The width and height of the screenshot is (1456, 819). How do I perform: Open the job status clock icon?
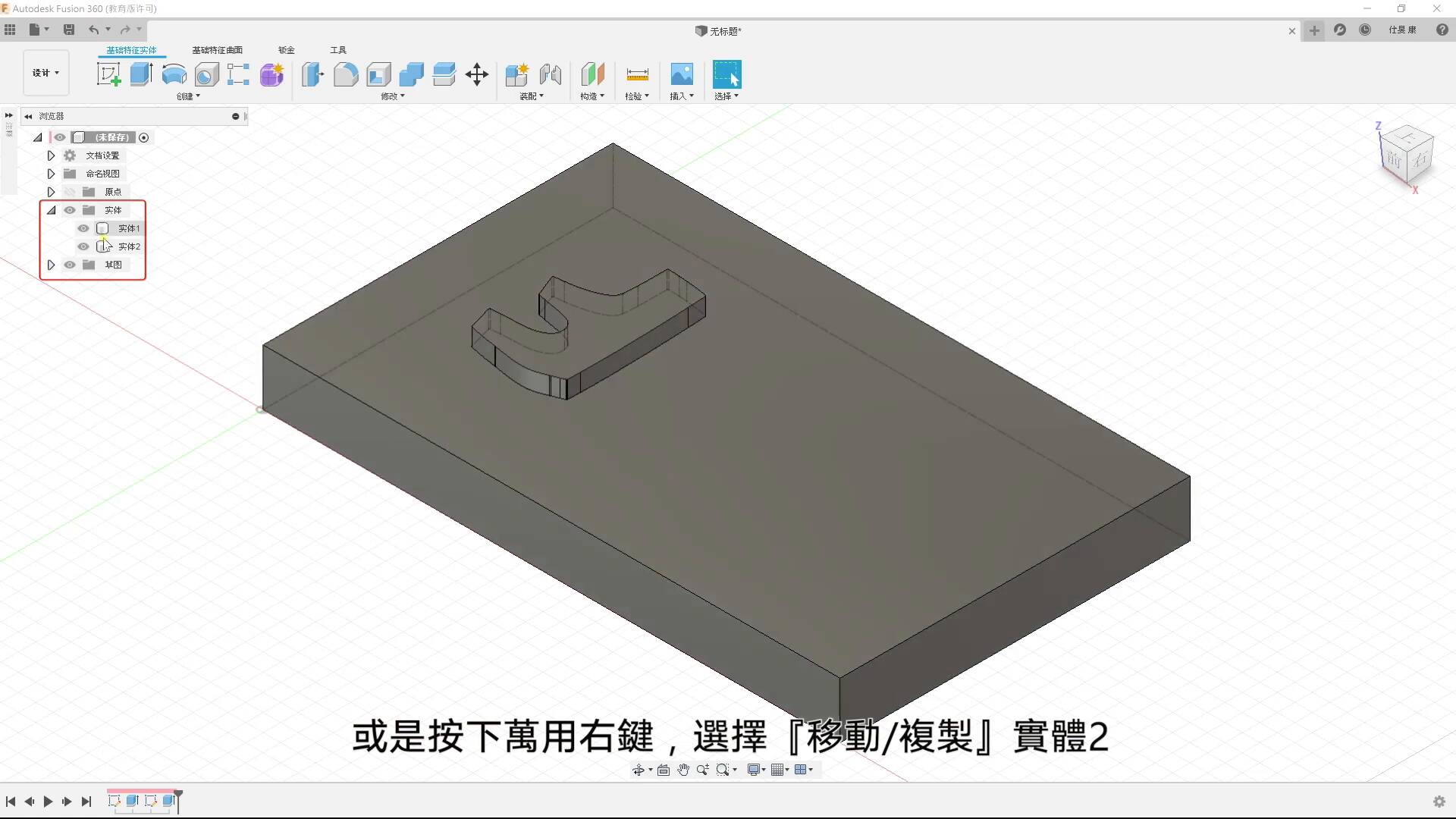[1365, 30]
